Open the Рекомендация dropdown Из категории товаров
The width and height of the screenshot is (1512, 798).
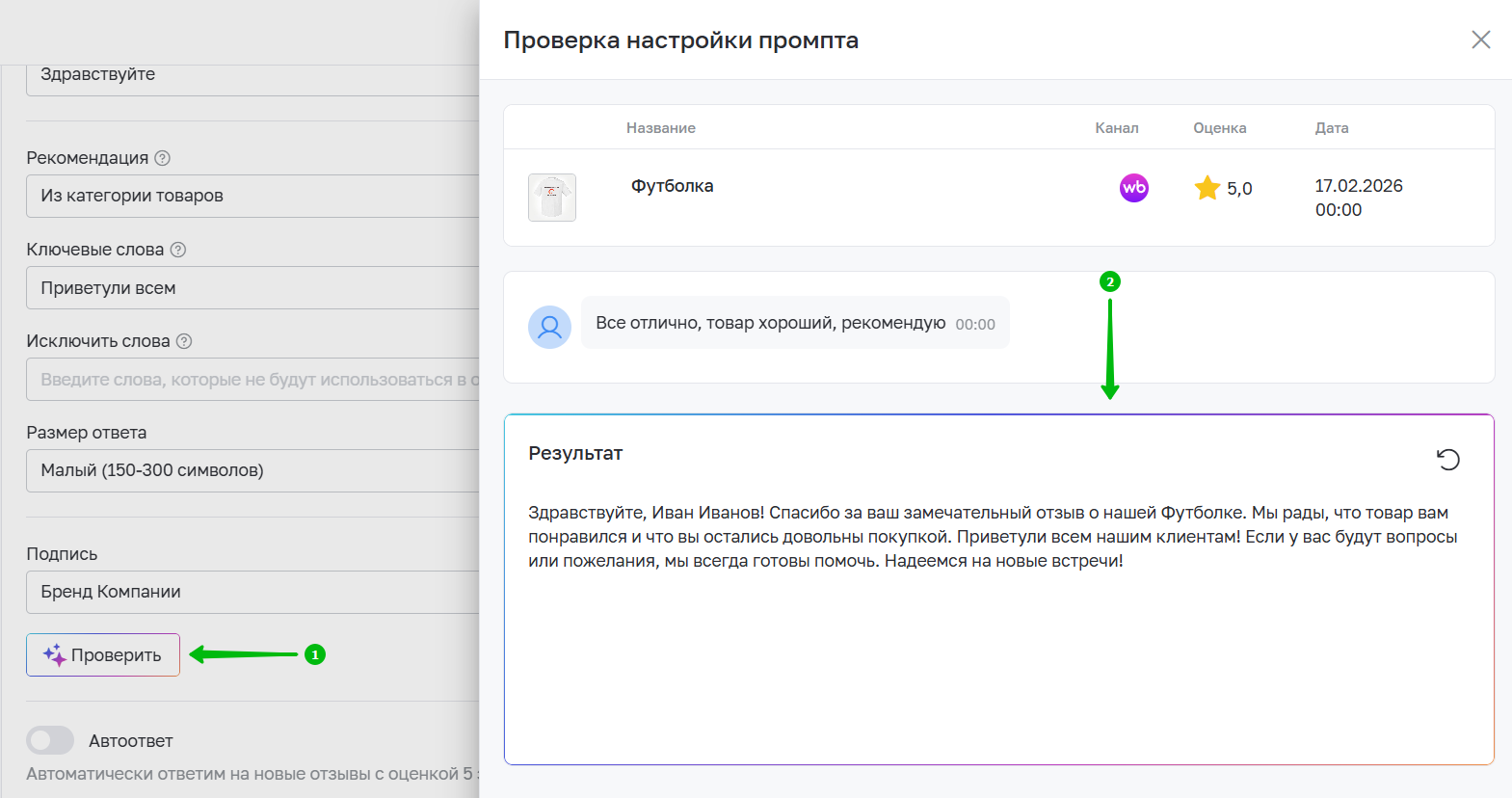[252, 196]
